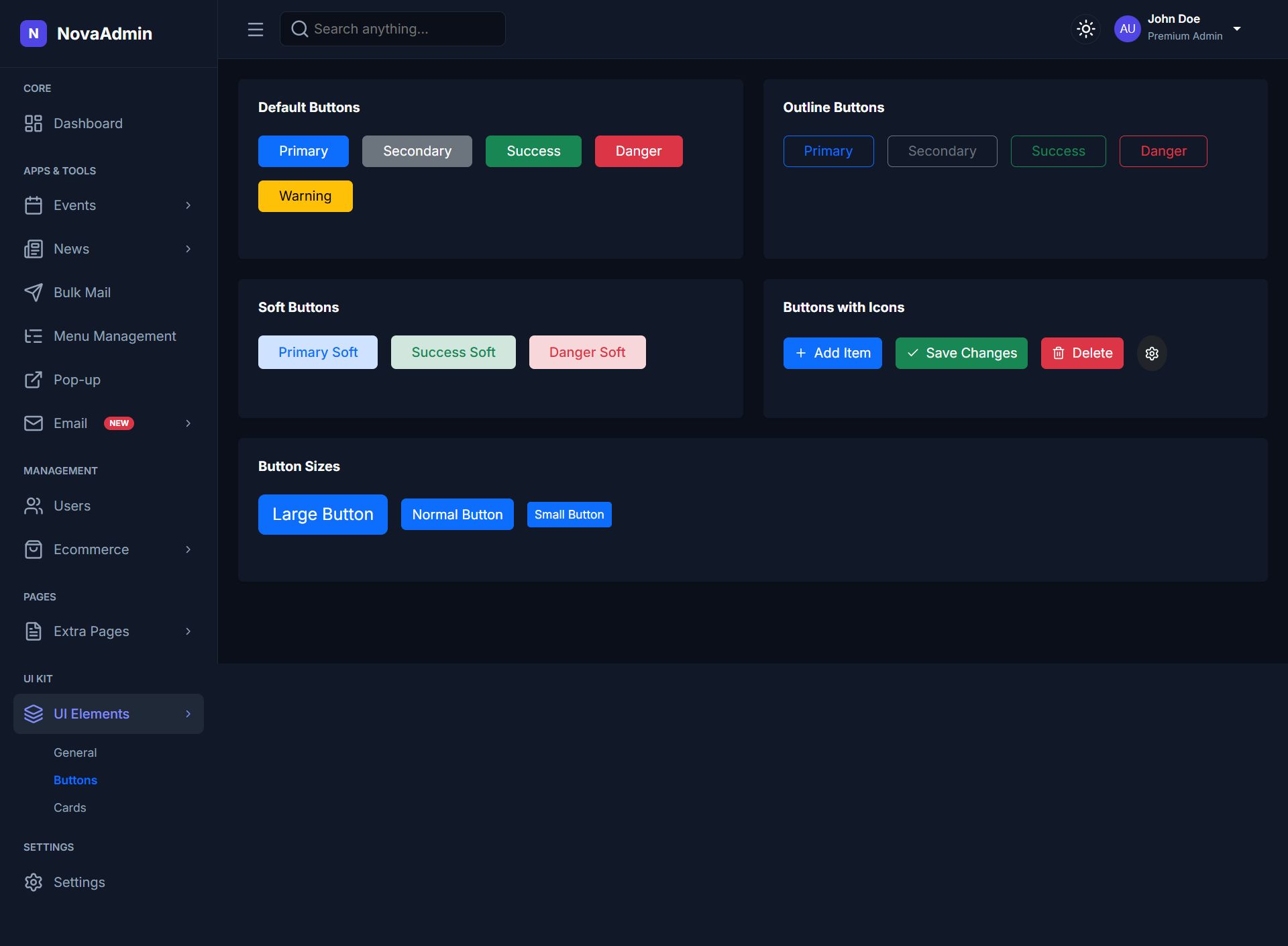Click the Pop-up external link icon

point(33,380)
